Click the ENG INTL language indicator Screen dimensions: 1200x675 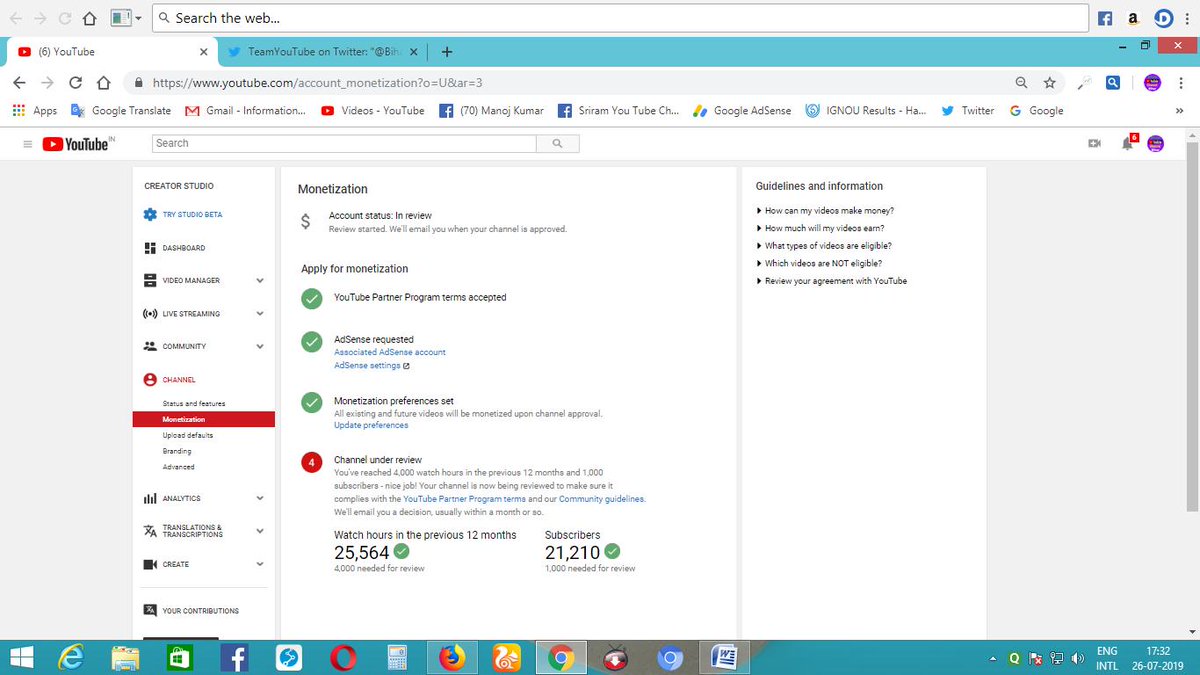coord(1107,658)
